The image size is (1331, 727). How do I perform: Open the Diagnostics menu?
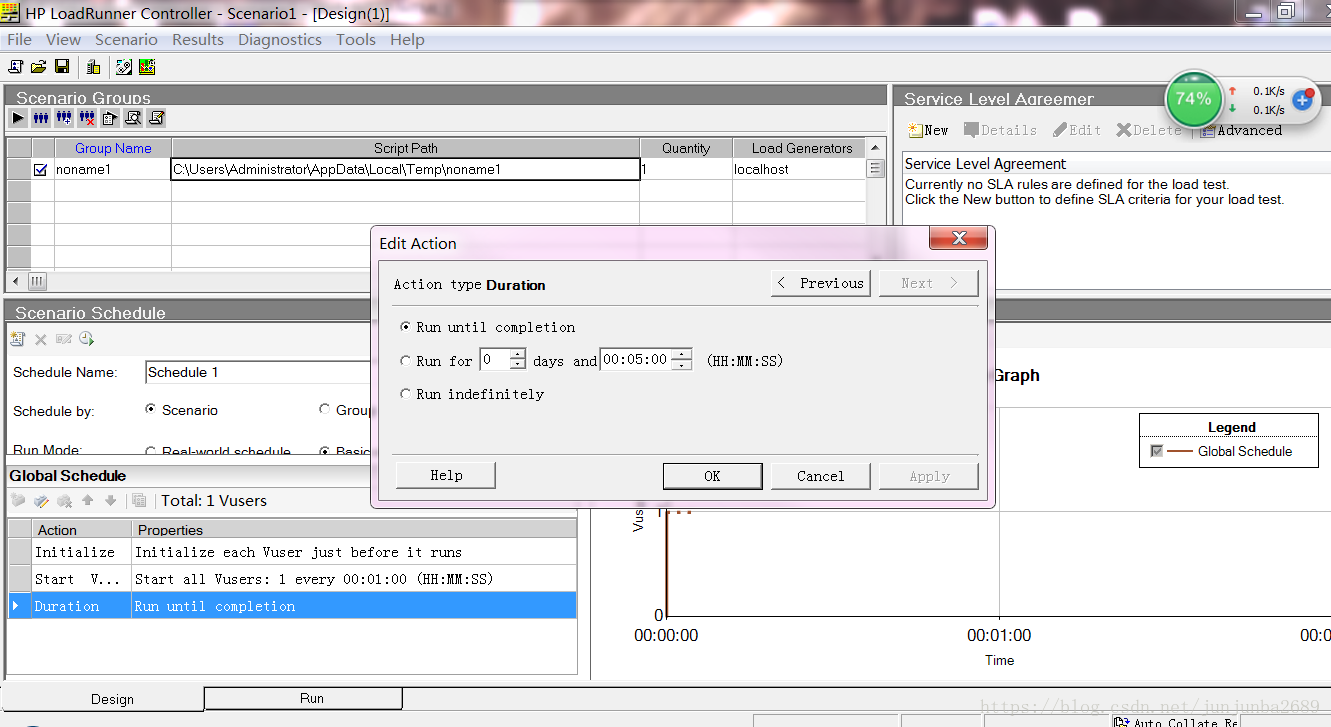pos(280,40)
